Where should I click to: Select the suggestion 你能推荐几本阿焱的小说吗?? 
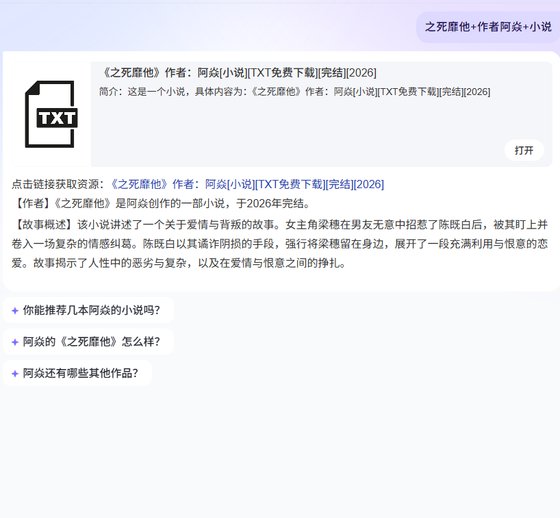point(88,310)
